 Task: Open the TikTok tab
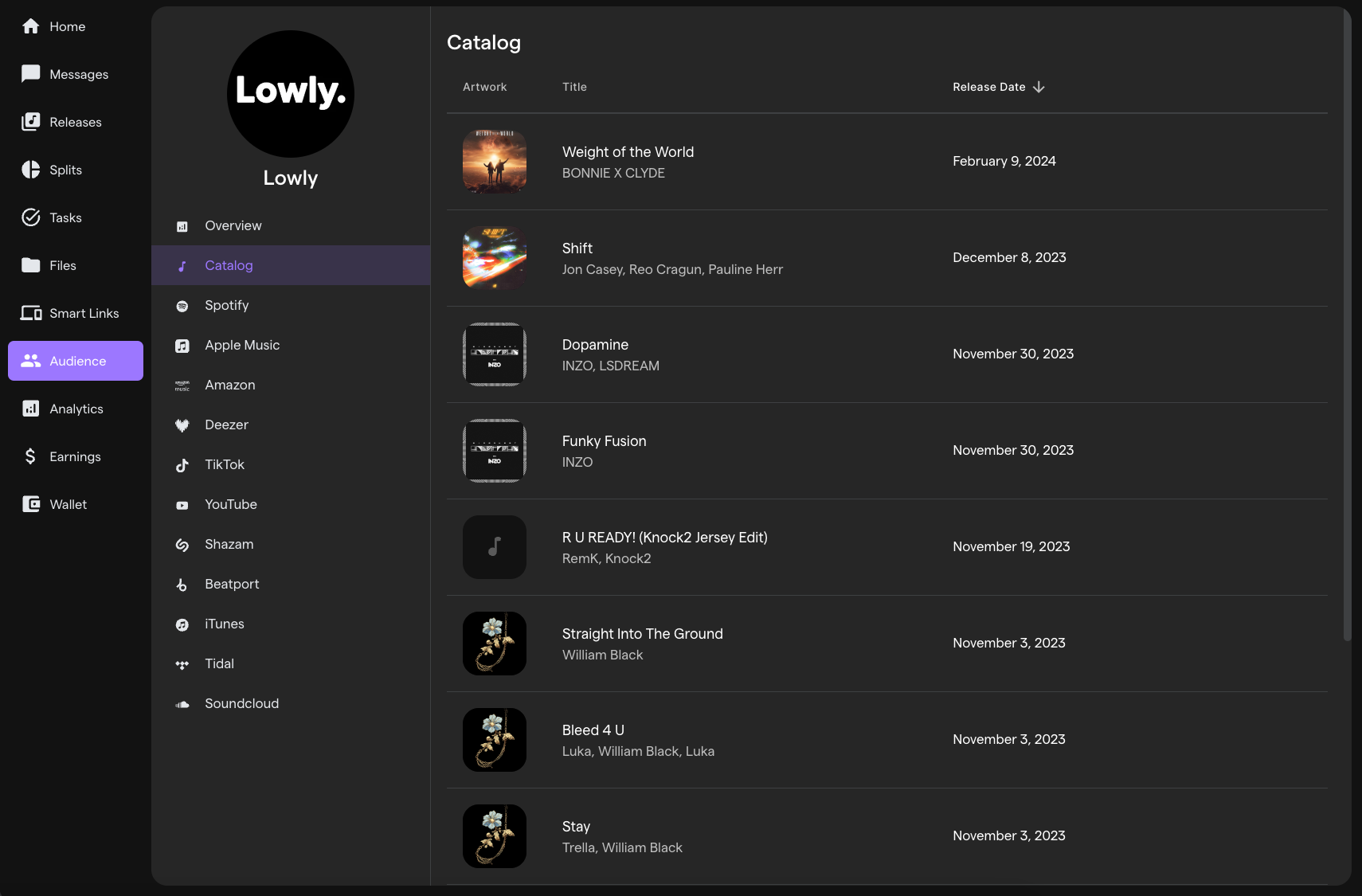(x=291, y=464)
